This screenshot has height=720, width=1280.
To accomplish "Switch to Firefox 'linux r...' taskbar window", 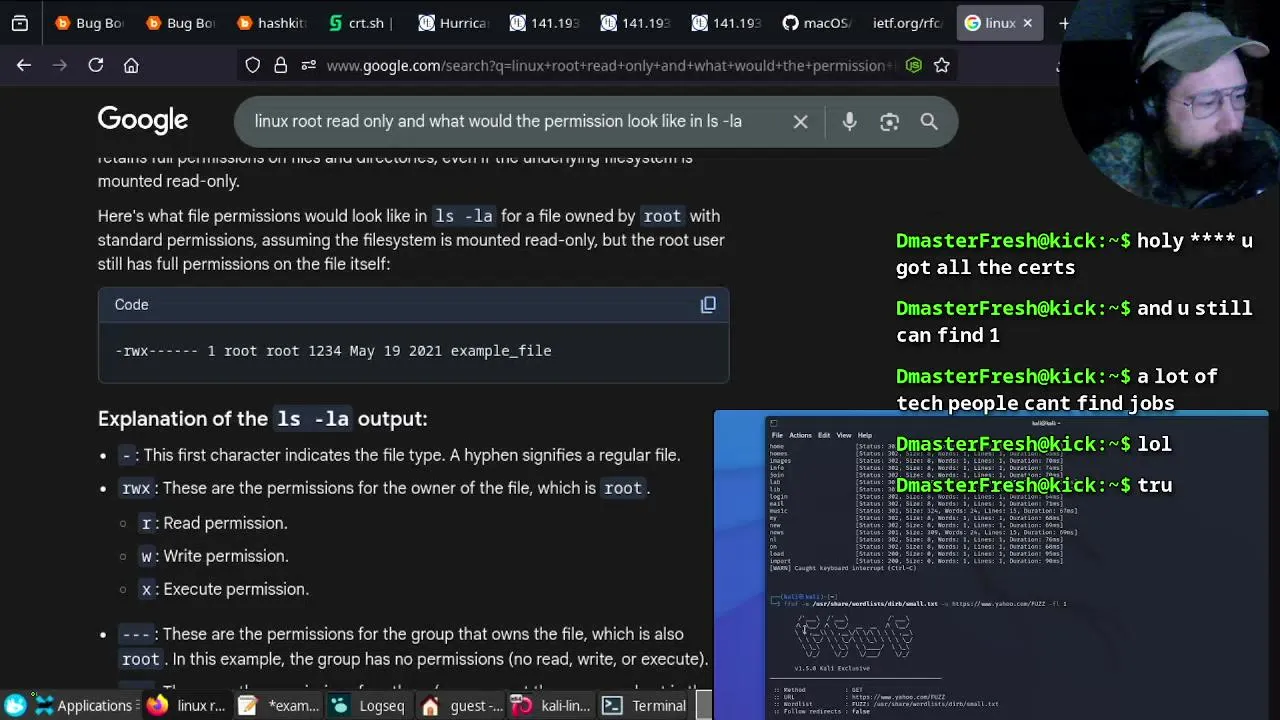I will (186, 705).
